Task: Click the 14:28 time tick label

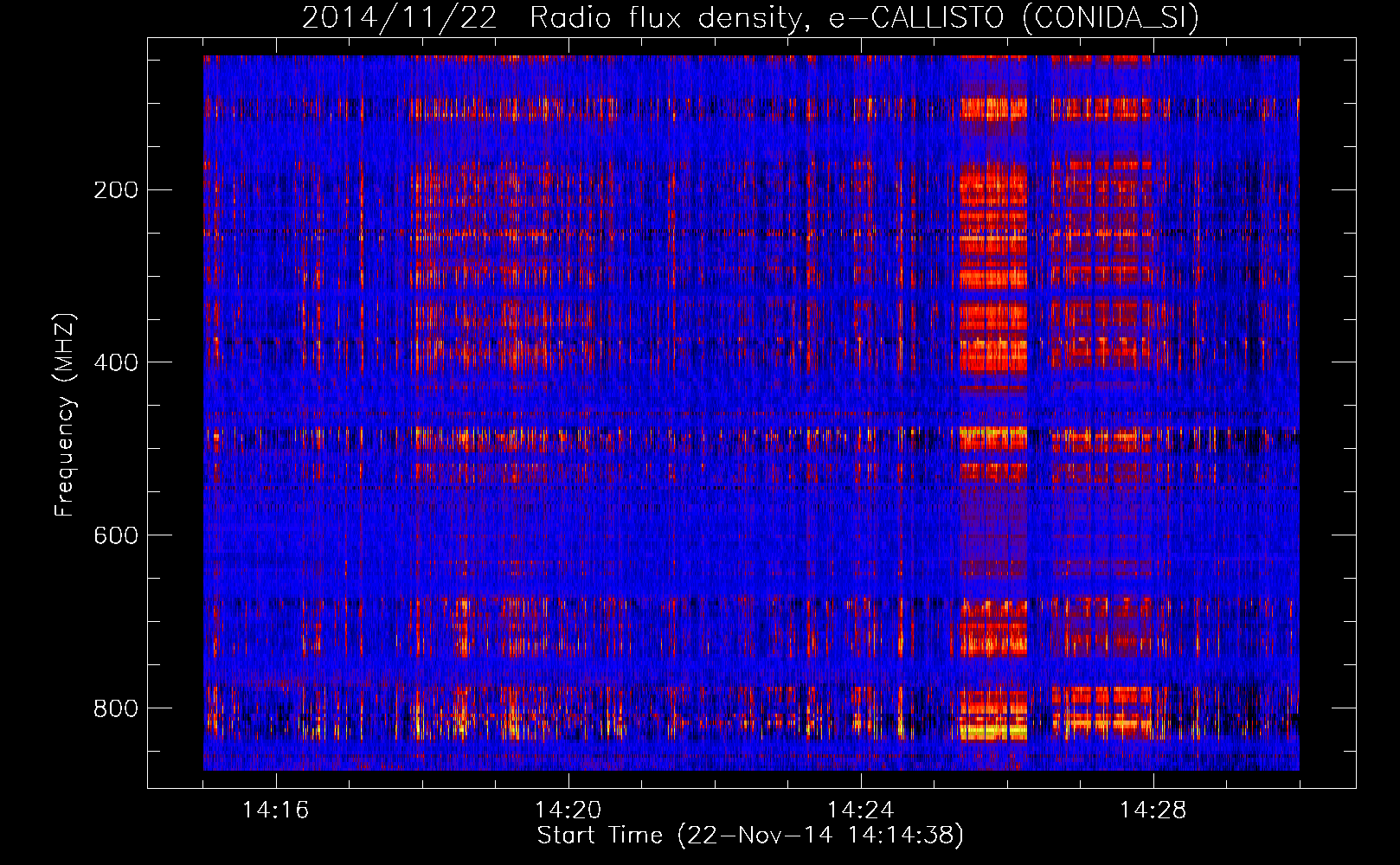Action: [x=1153, y=811]
